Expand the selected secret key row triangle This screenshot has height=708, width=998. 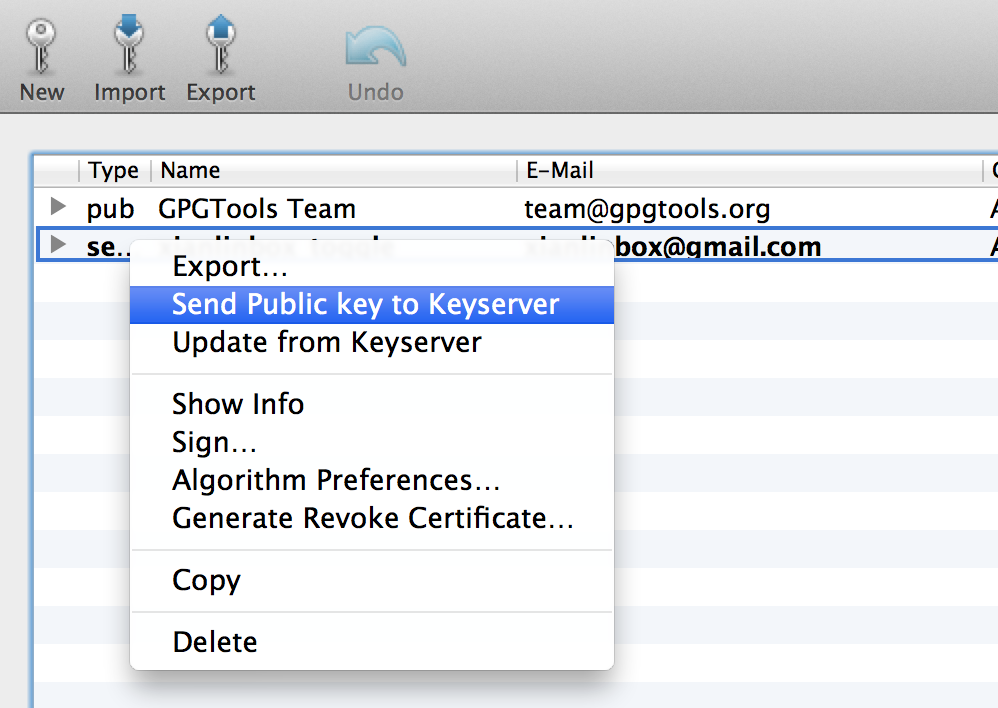(59, 244)
